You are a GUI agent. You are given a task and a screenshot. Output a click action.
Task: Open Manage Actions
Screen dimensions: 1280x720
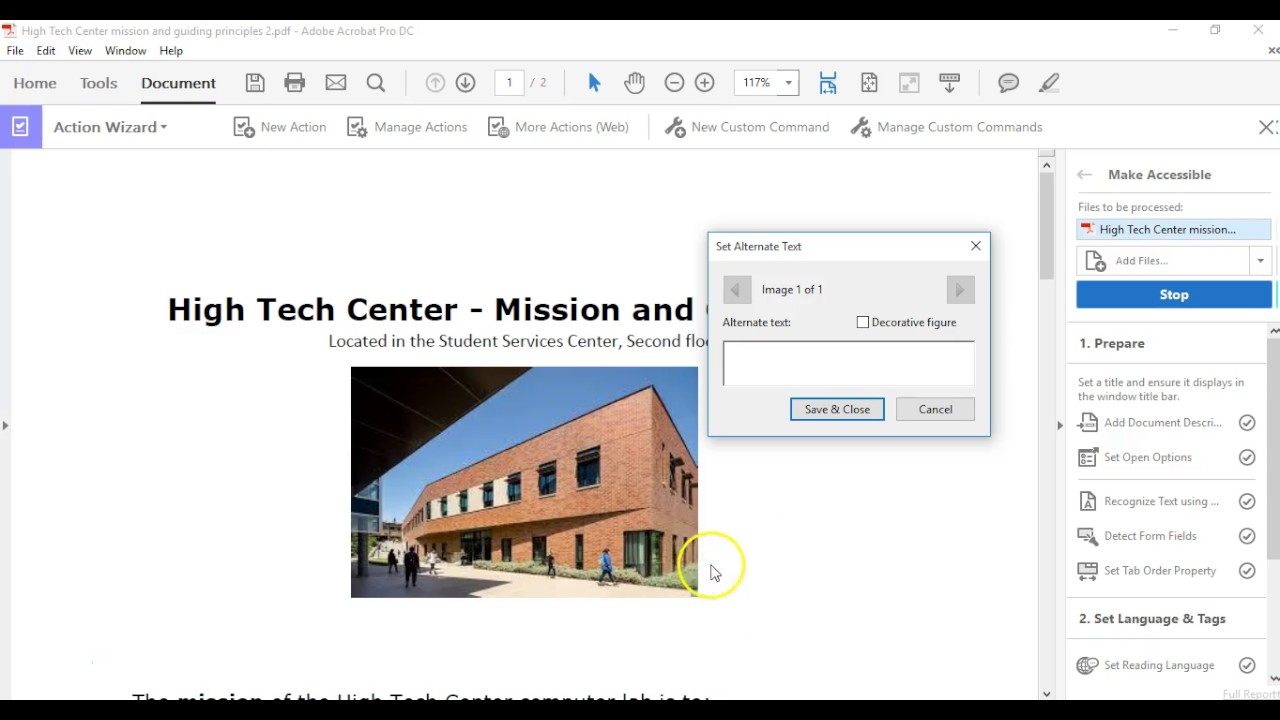[407, 127]
